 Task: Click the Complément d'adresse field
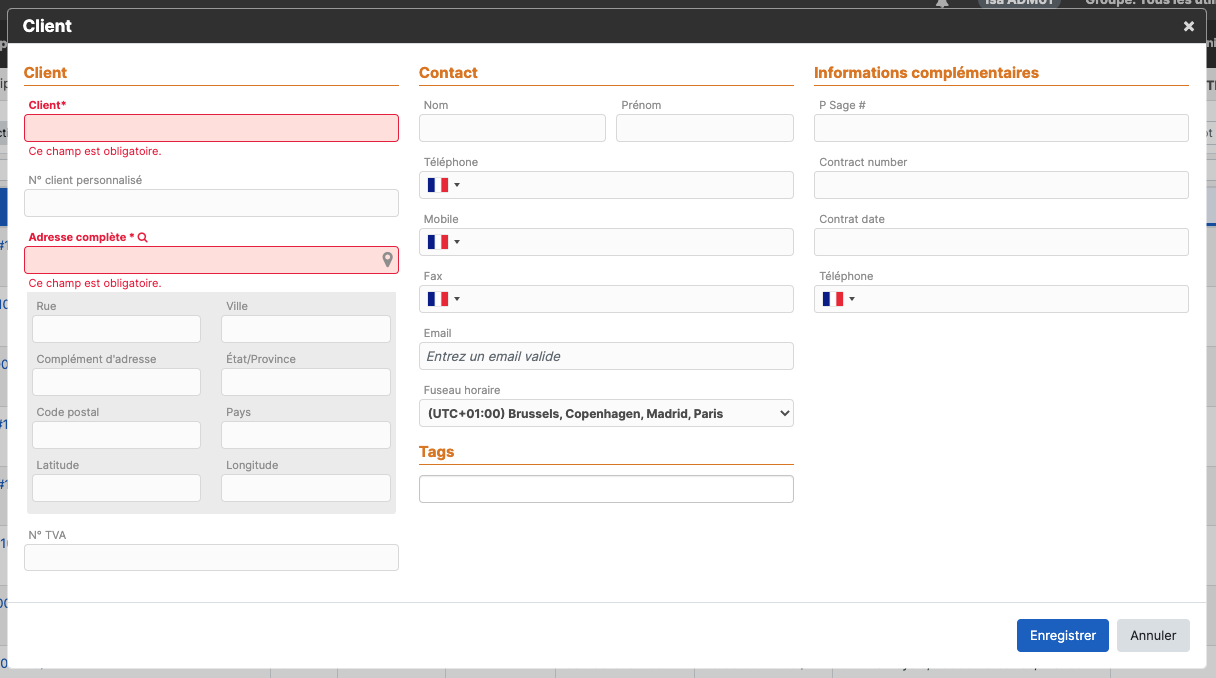pyautogui.click(x=116, y=382)
